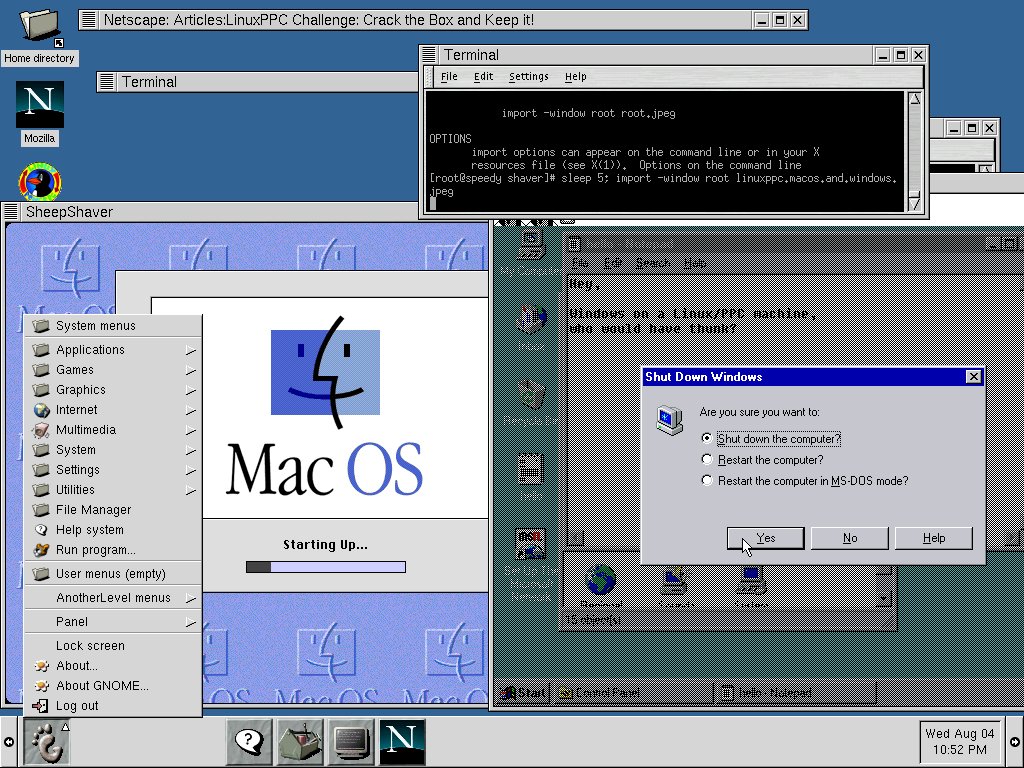The width and height of the screenshot is (1024, 768).
Task: Click the terminal scrollbar up arrow
Action: [x=914, y=99]
